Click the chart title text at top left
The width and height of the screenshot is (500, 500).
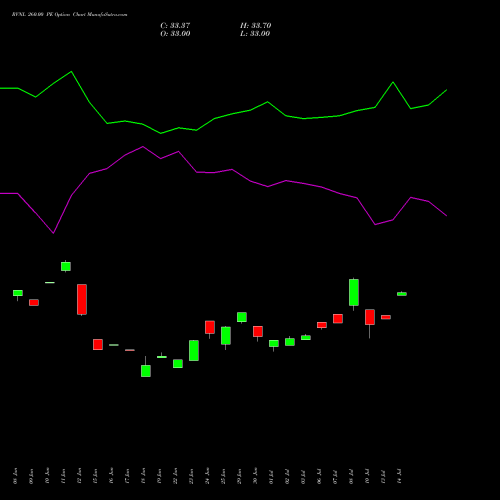pos(69,15)
